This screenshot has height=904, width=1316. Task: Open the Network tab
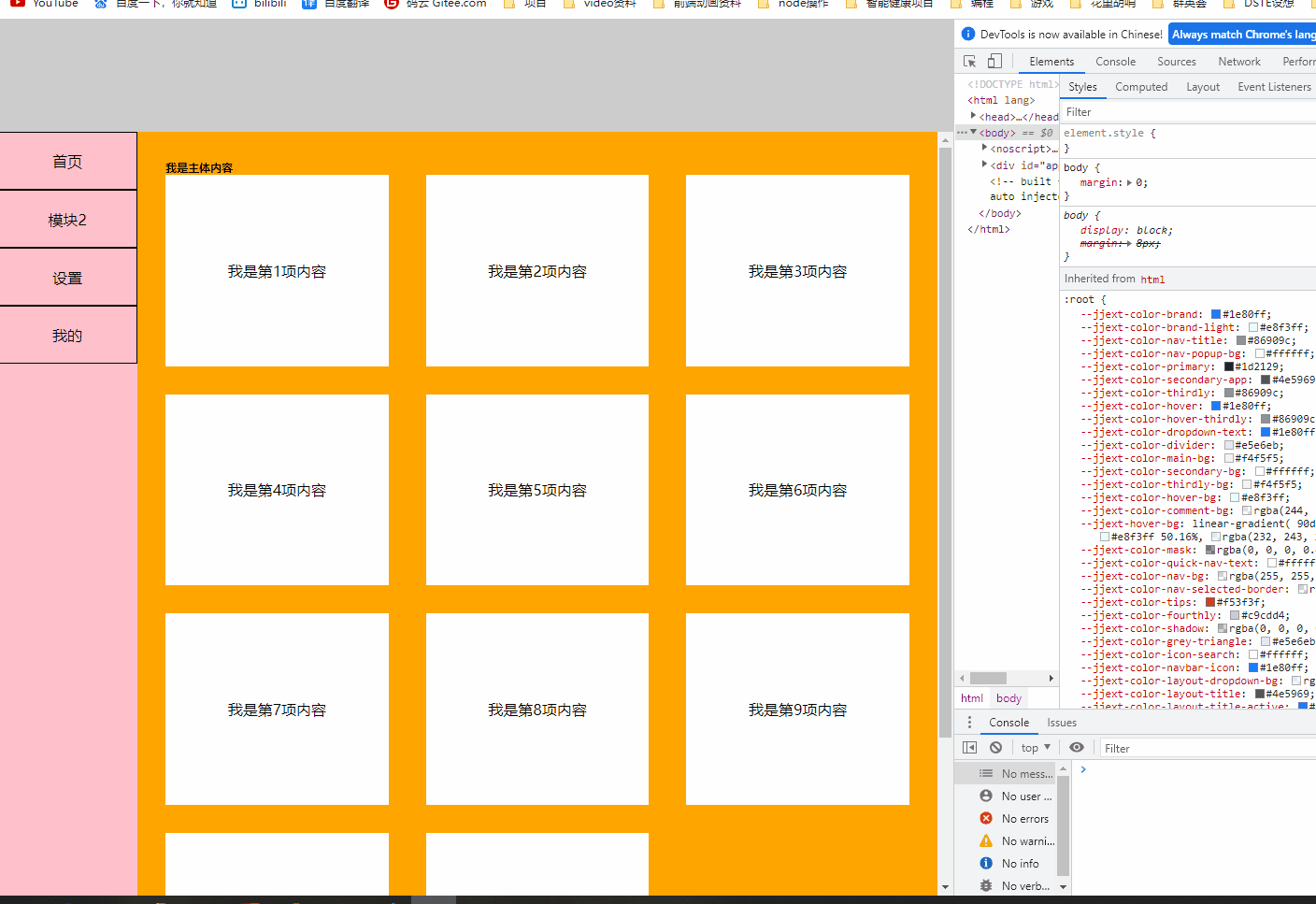[1239, 62]
